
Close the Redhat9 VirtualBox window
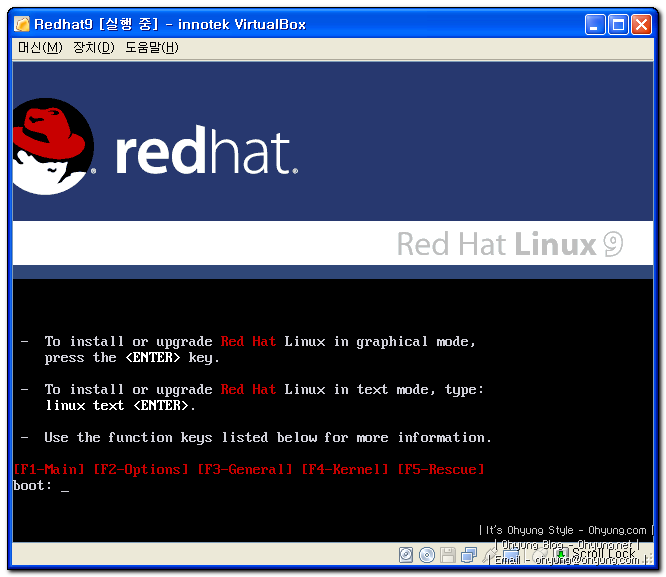641,24
